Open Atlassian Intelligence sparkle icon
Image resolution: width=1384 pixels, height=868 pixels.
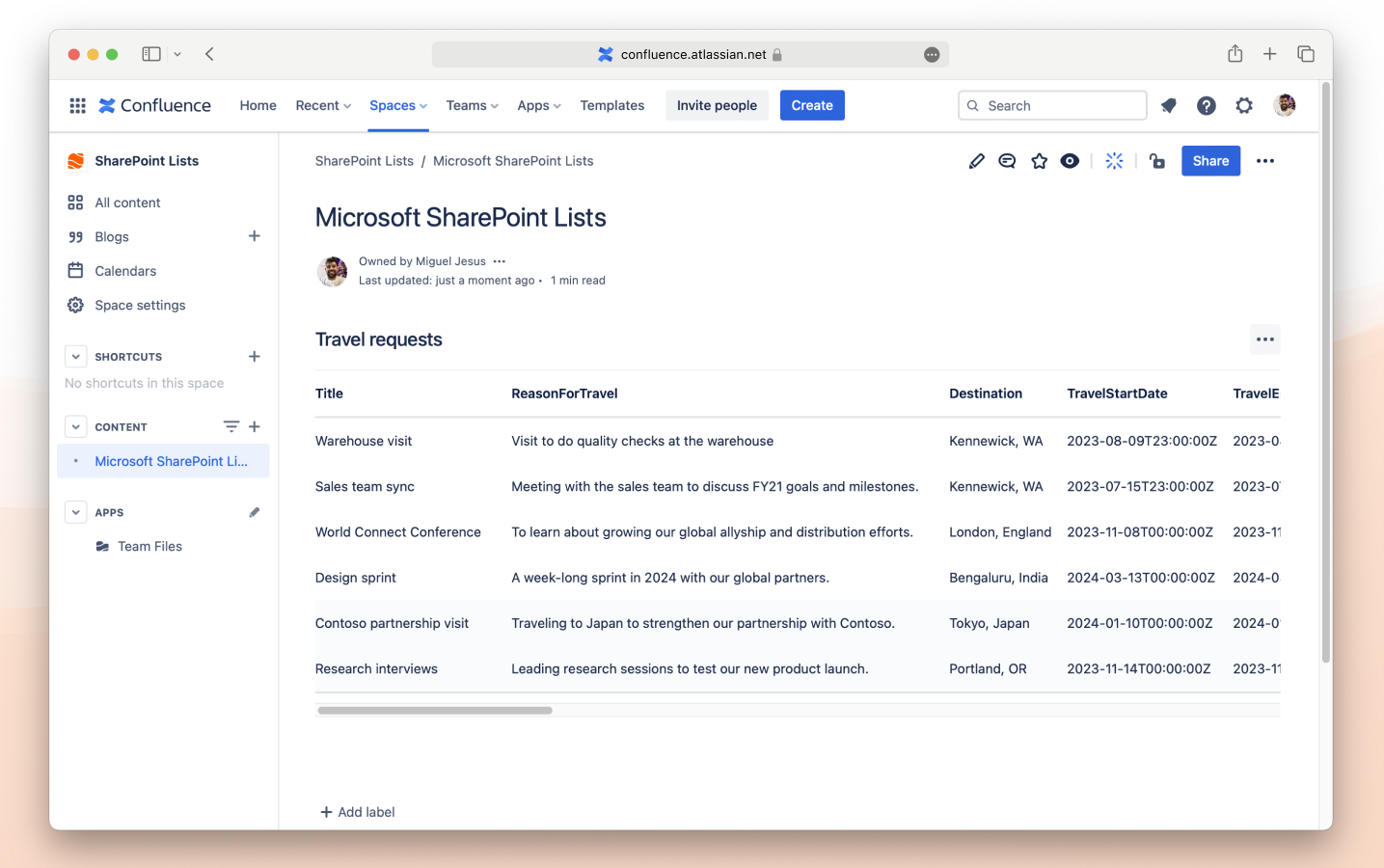1115,161
